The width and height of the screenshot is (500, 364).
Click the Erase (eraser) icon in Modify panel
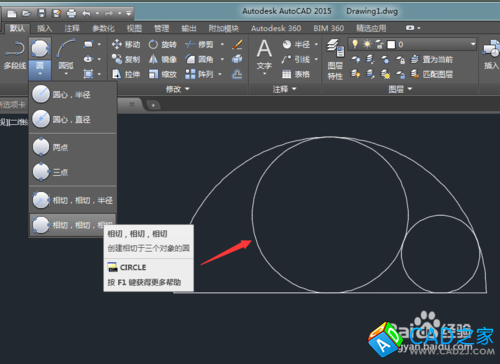(237, 44)
